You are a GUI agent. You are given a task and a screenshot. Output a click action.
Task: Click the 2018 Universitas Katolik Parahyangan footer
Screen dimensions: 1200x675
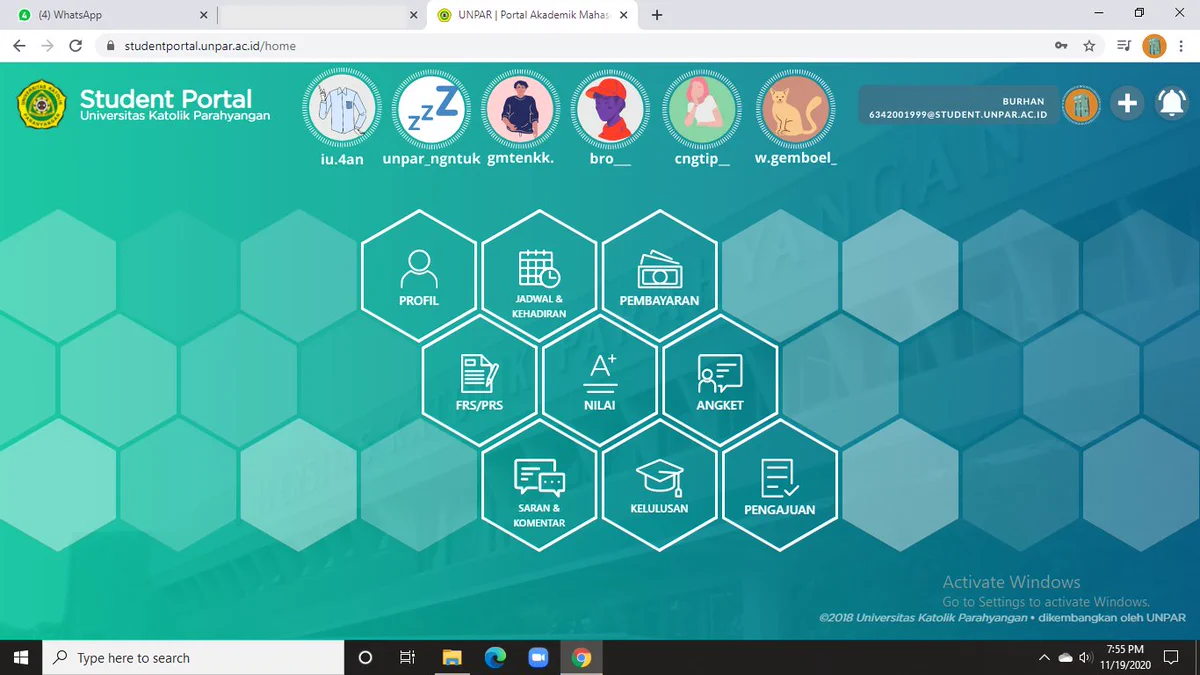[923, 617]
